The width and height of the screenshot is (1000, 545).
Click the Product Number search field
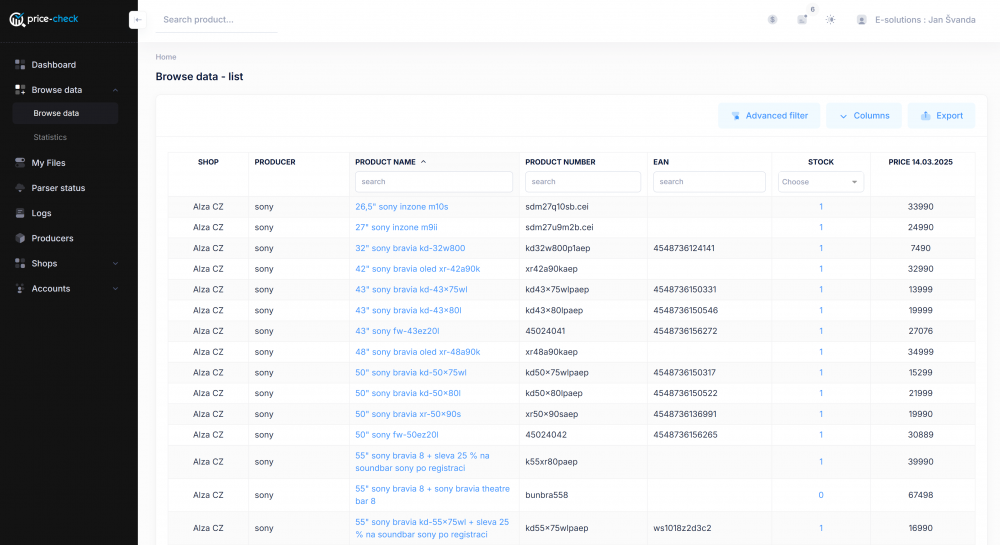click(x=583, y=182)
